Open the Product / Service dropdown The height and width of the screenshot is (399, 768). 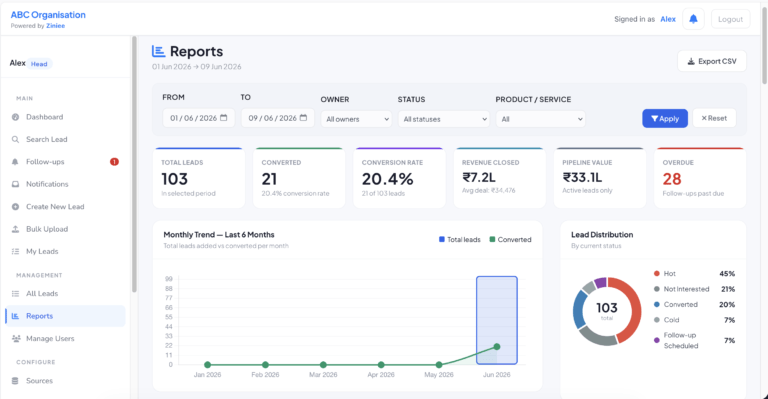click(x=541, y=119)
